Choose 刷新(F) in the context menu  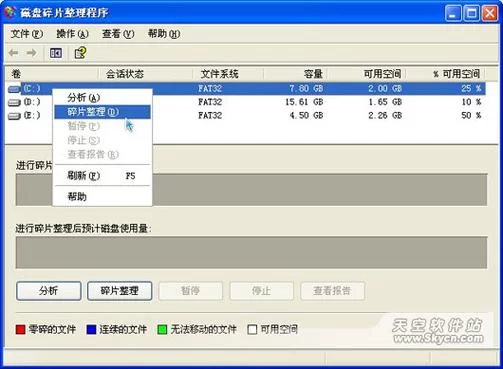[102, 175]
